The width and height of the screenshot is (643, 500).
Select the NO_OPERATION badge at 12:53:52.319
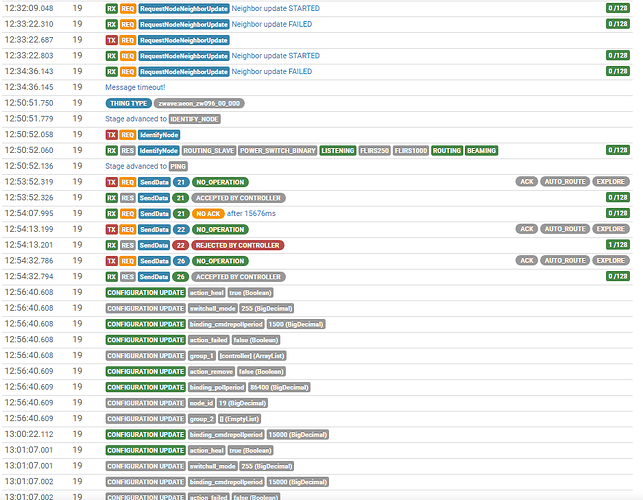click(x=220, y=182)
